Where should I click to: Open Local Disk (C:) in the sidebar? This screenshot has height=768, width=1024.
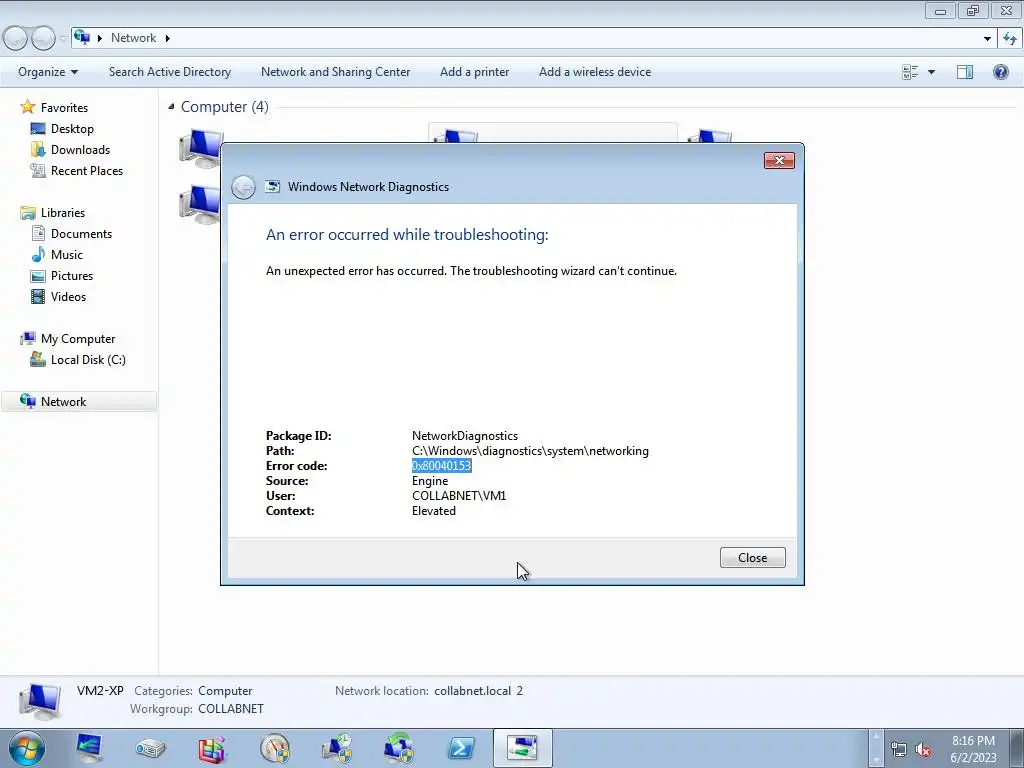tap(88, 360)
